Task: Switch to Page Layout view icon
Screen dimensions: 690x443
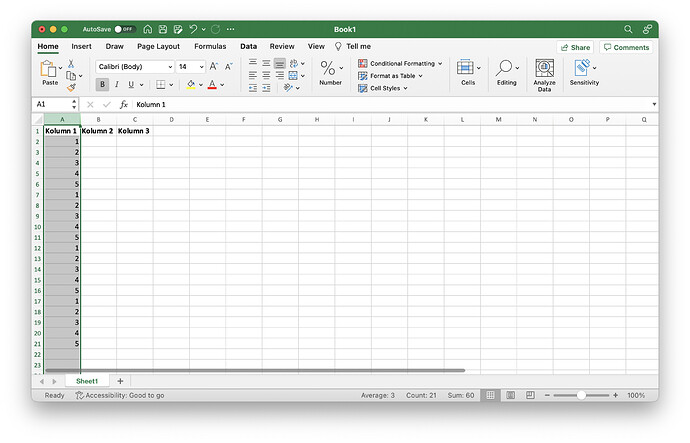Action: [x=510, y=395]
